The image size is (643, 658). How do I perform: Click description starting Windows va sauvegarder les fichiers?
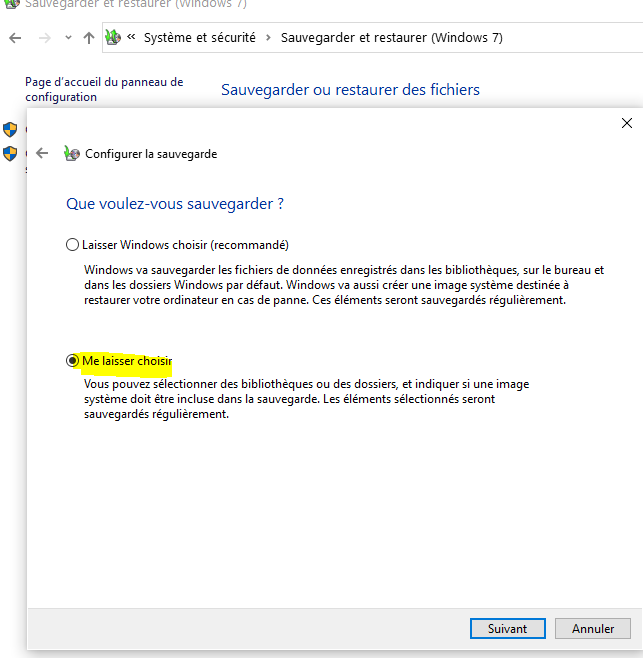(344, 285)
